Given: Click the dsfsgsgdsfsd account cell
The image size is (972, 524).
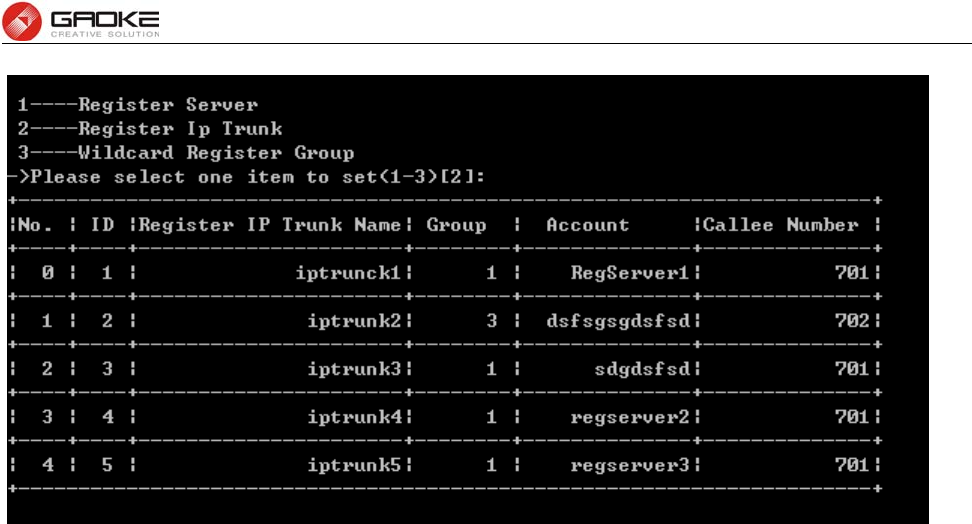Looking at the screenshot, I should pos(618,321).
